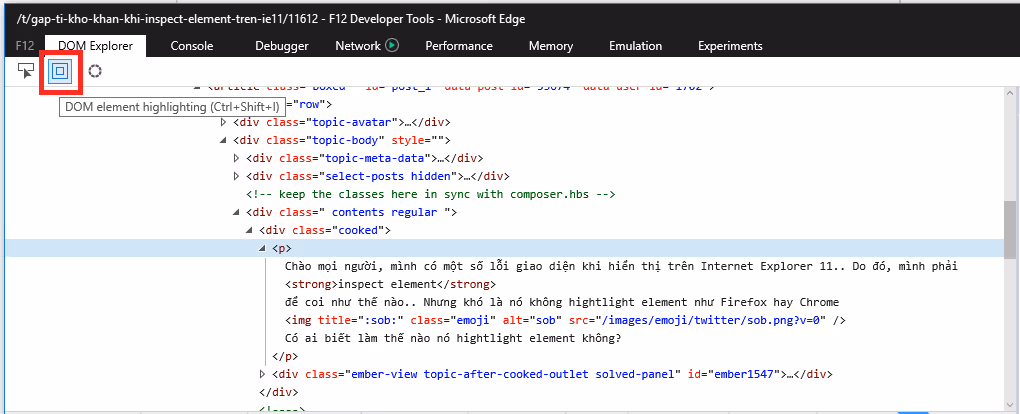Open the Debugger tab
The width and height of the screenshot is (1020, 414).
282,46
